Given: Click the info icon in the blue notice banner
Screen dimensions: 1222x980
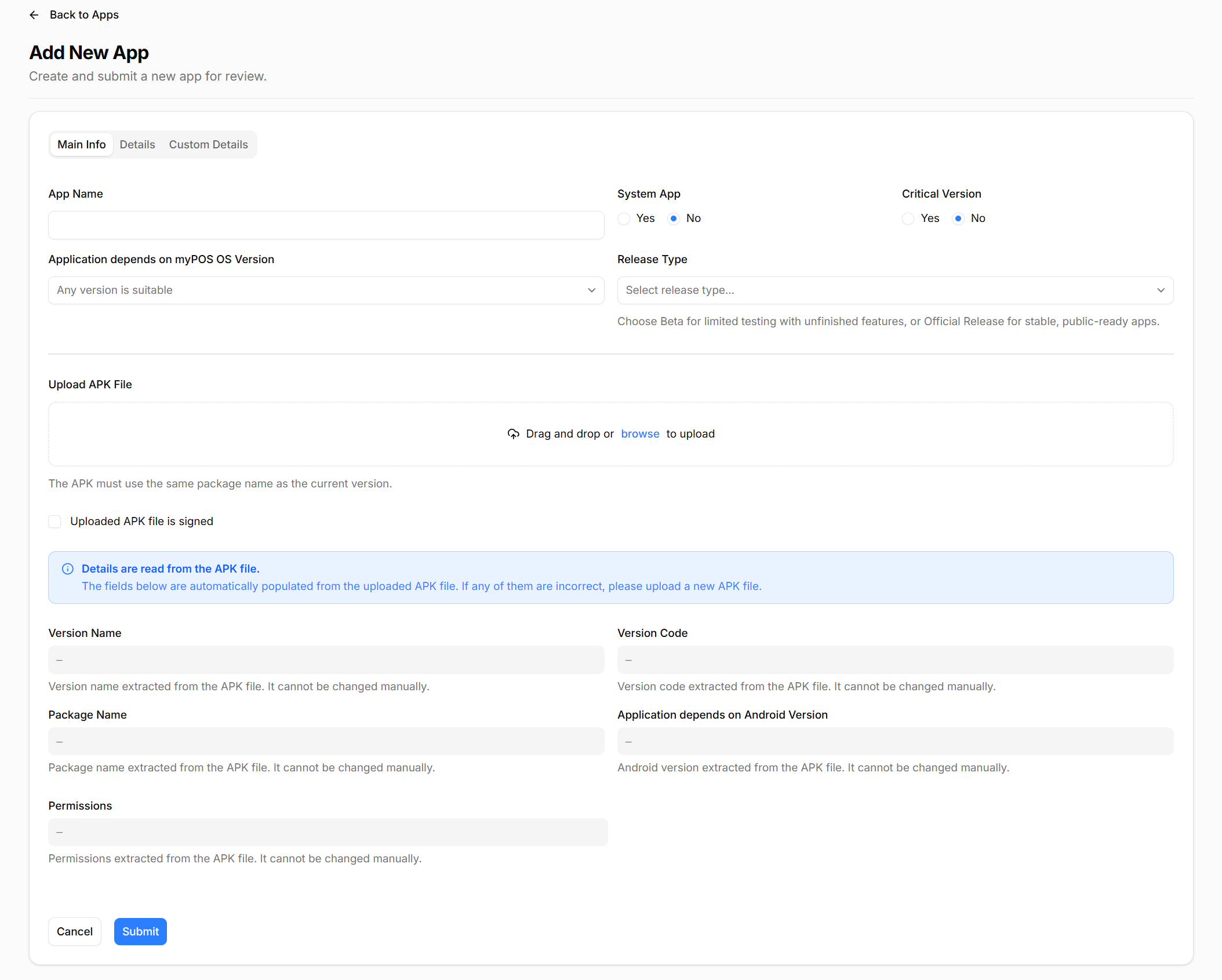Looking at the screenshot, I should [x=68, y=569].
